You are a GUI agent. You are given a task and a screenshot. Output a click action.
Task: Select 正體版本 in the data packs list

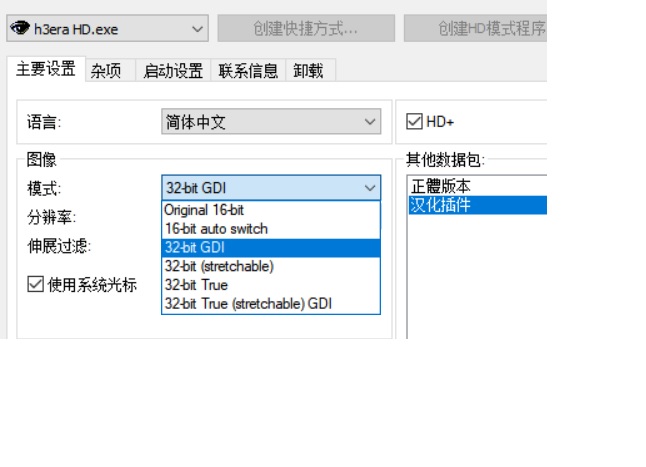click(x=439, y=187)
